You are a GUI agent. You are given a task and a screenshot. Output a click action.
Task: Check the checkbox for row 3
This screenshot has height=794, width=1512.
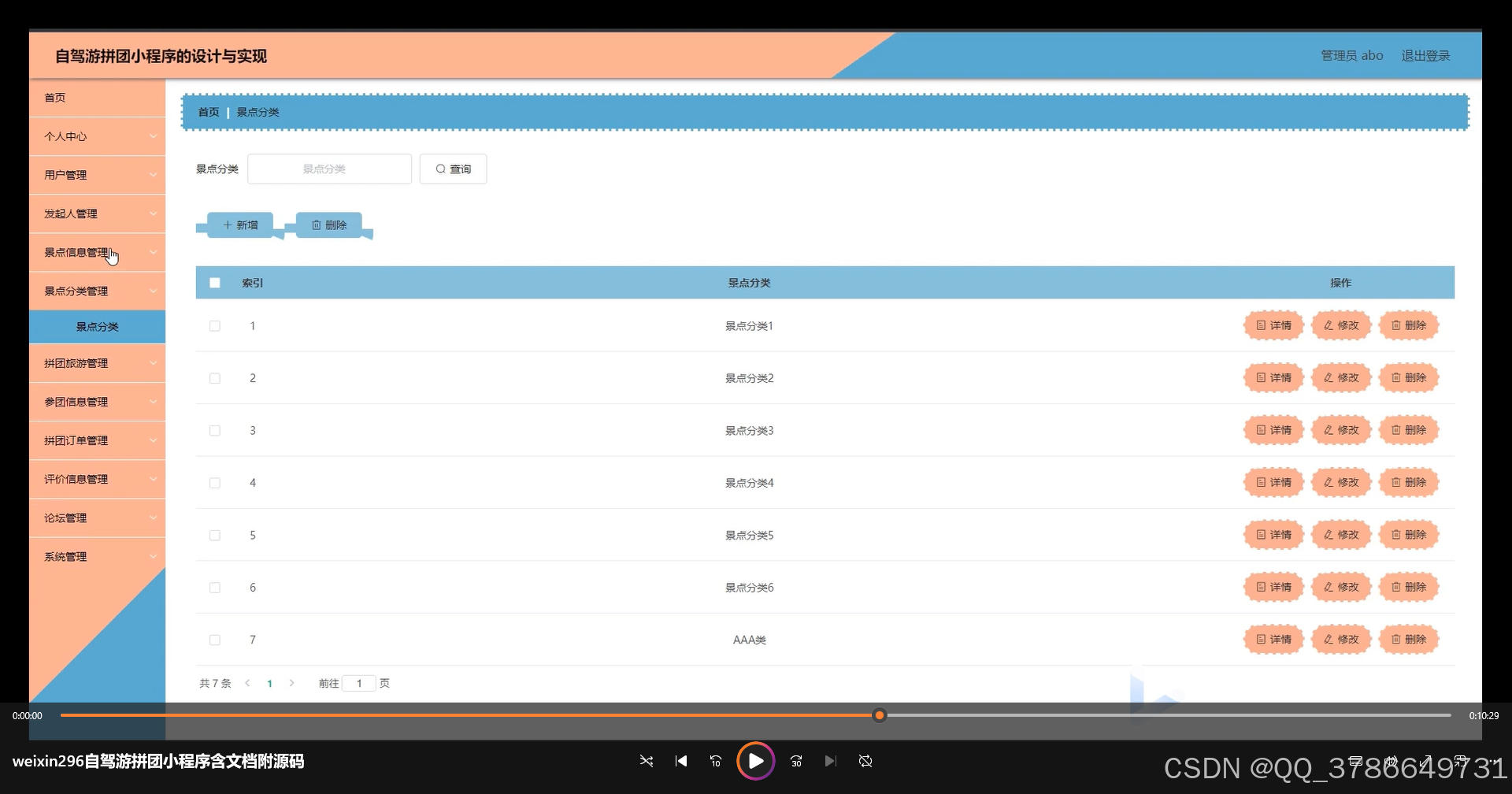[x=215, y=431]
